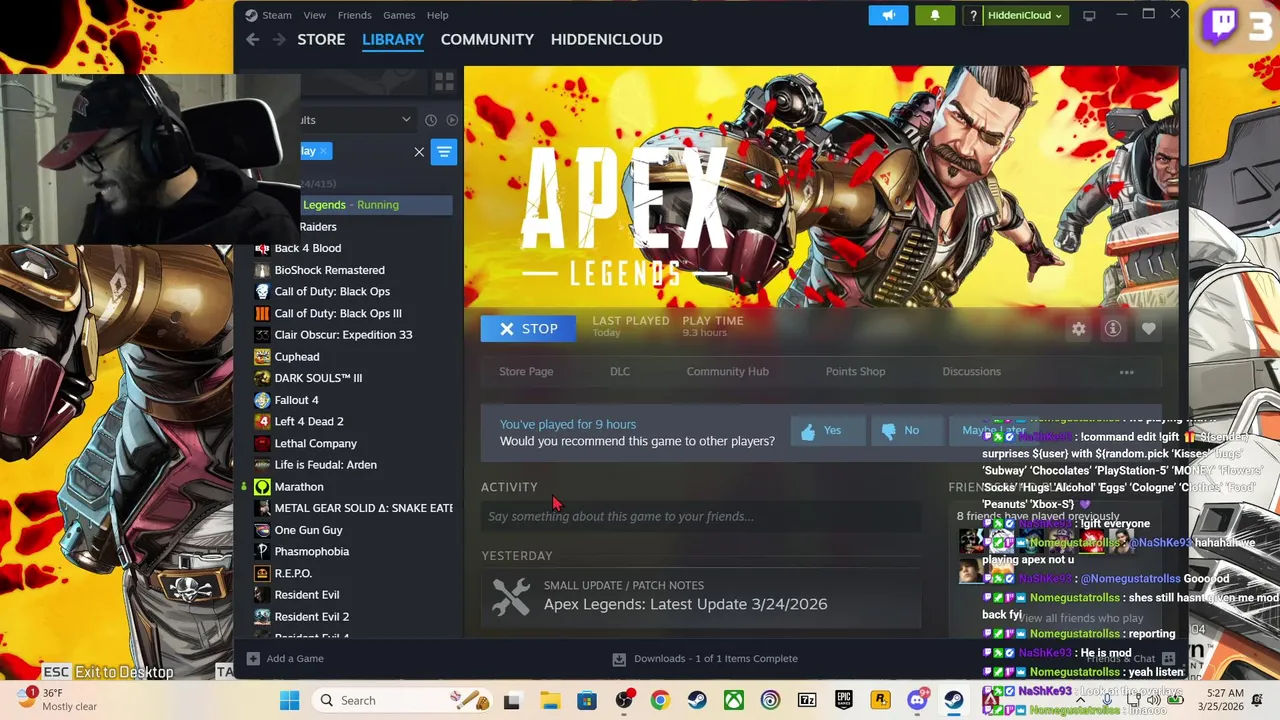Click the R.E.P.O. game icon
The width and height of the screenshot is (1280, 720).
point(262,573)
